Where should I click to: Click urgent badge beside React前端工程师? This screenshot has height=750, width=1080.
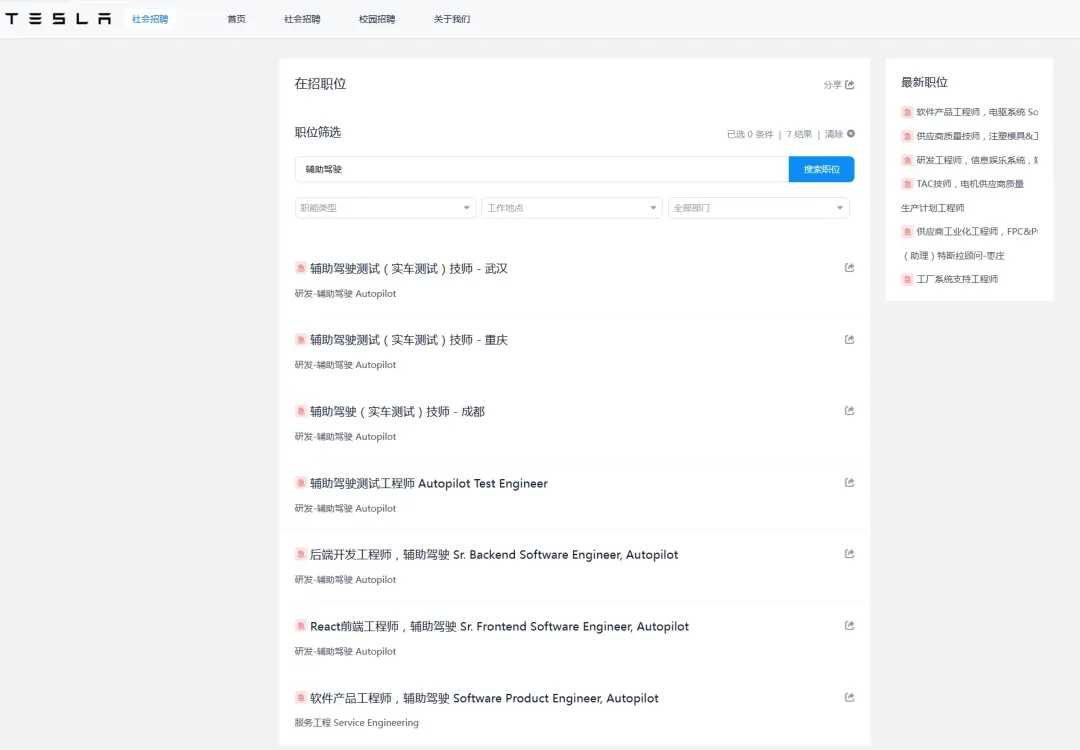point(300,626)
